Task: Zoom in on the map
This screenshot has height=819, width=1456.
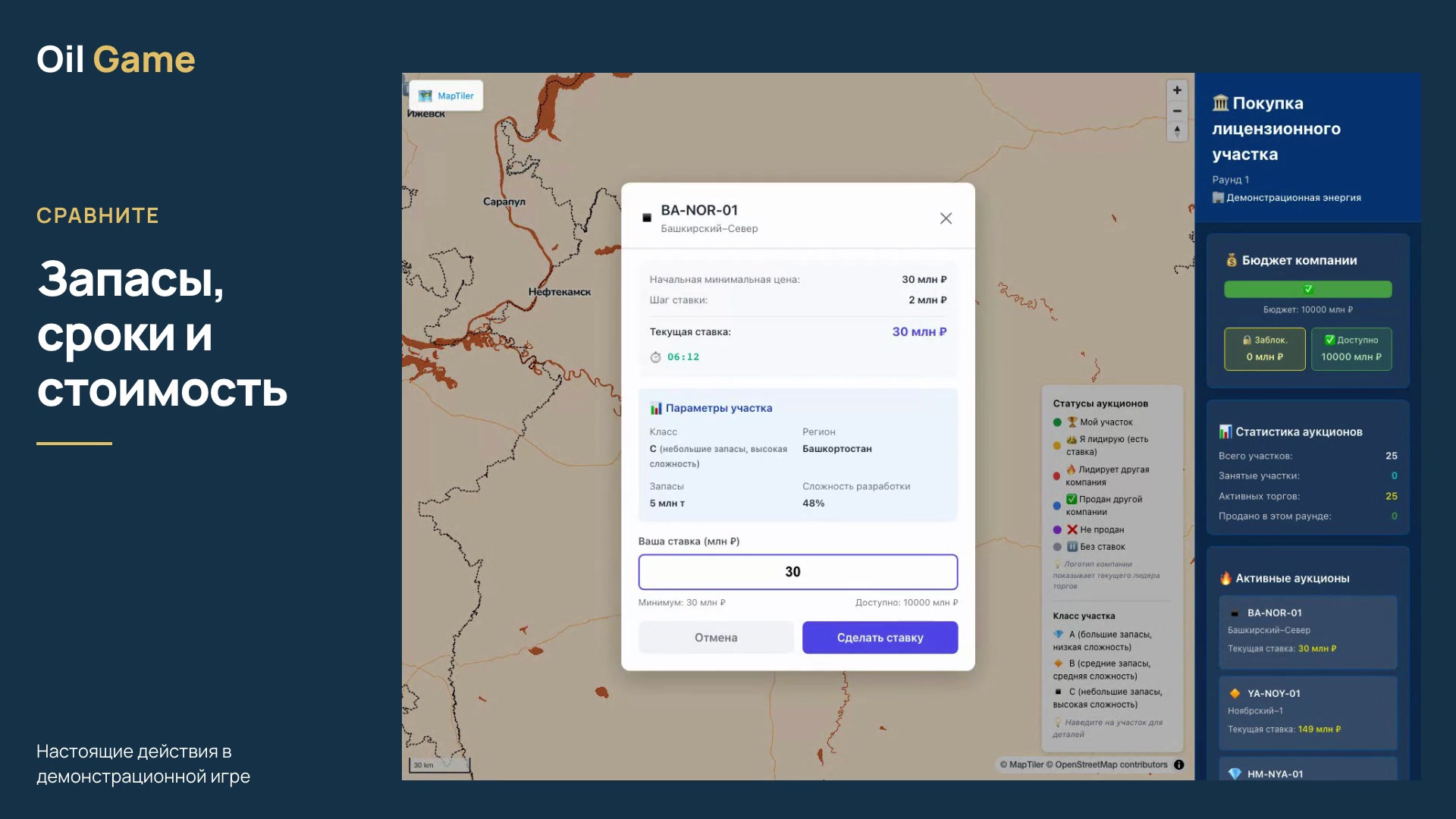Action: point(1177,90)
